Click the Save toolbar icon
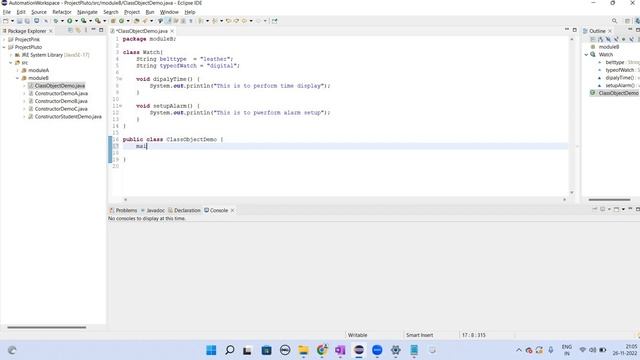This screenshot has height=360, width=640. (x=19, y=21)
